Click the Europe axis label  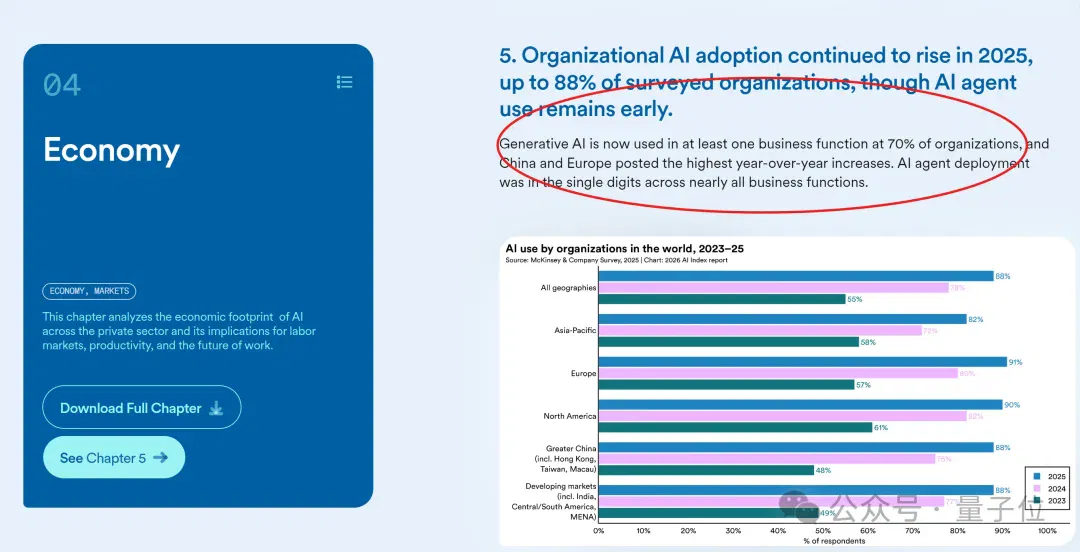[585, 373]
